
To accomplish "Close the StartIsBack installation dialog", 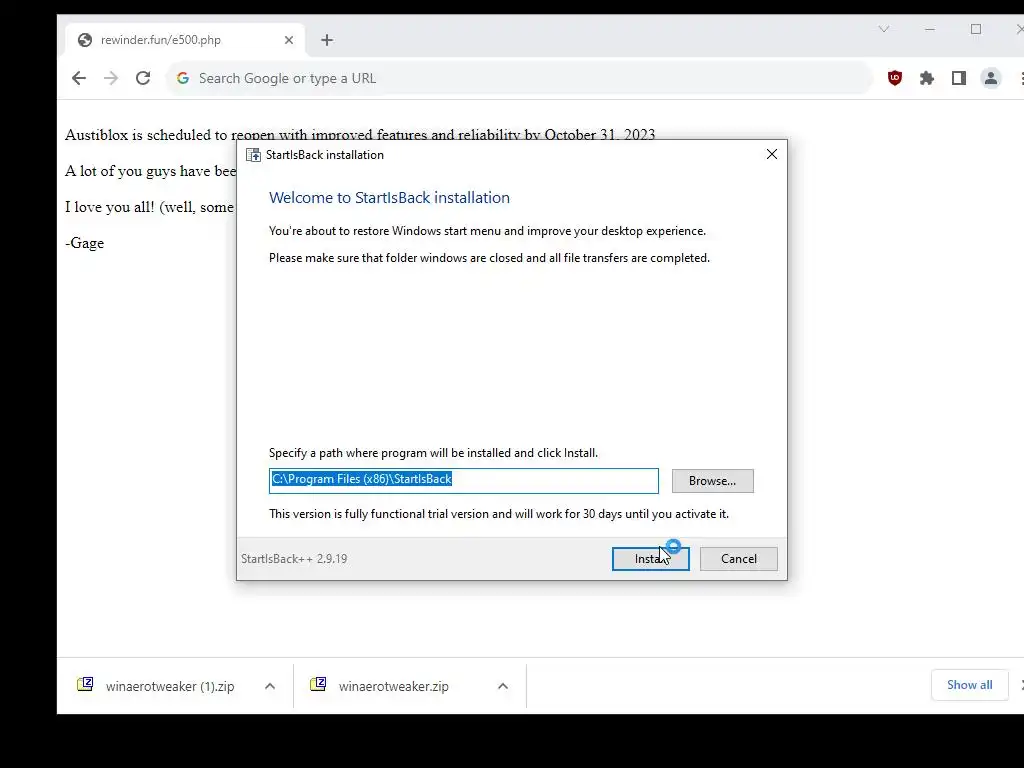I will [x=772, y=154].
